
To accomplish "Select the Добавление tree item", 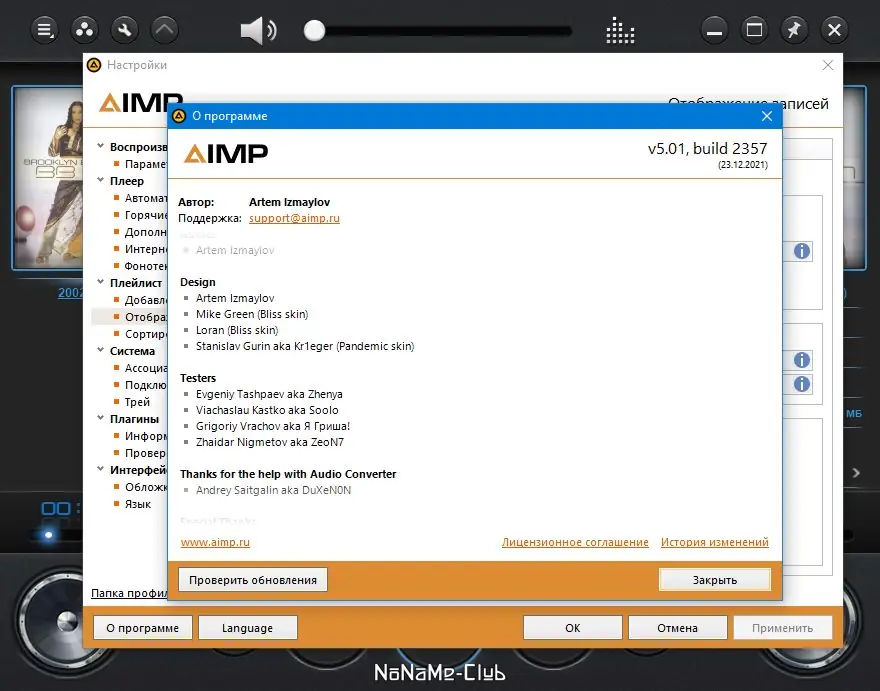I will click(145, 300).
